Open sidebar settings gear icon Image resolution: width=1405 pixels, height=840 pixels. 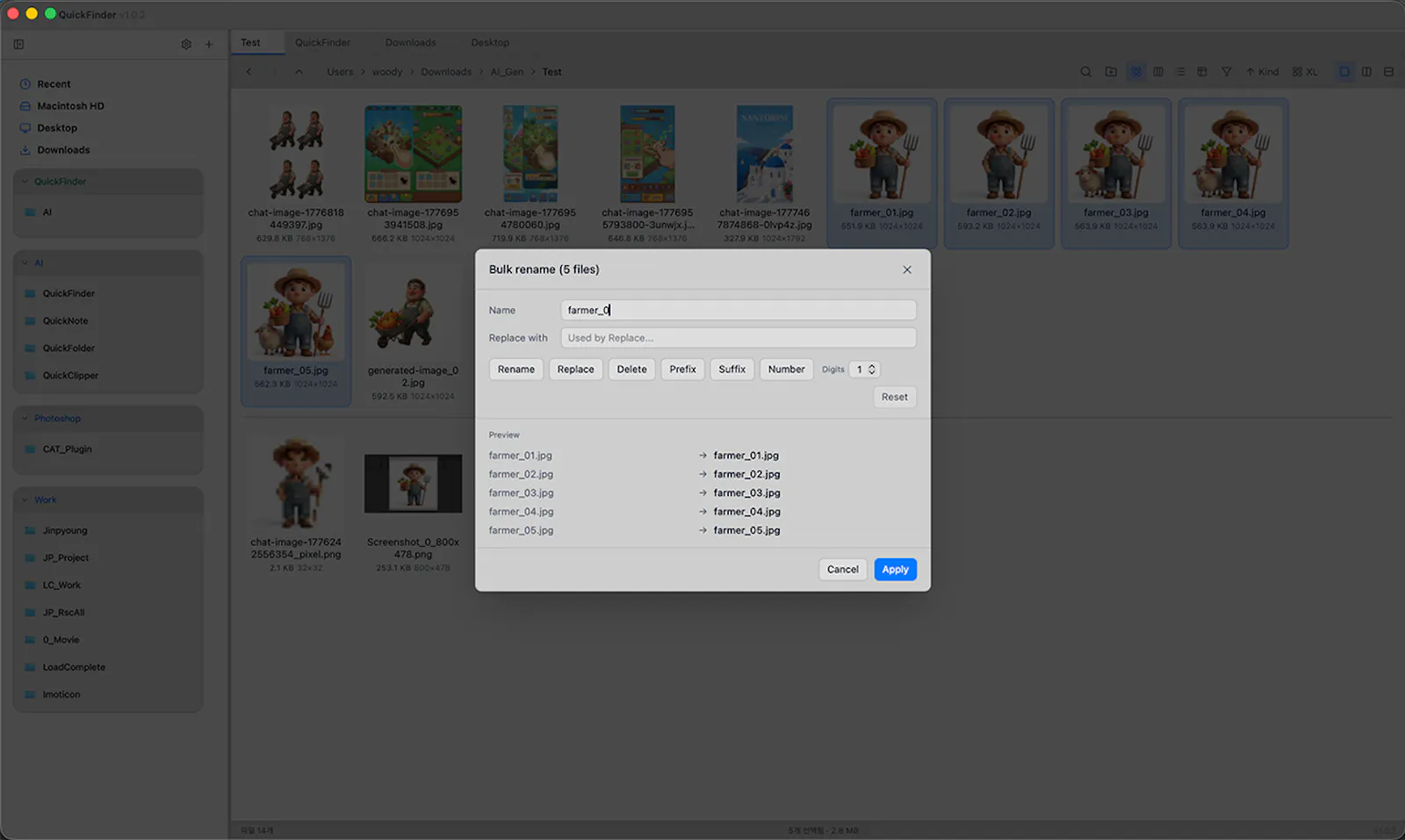coord(186,44)
